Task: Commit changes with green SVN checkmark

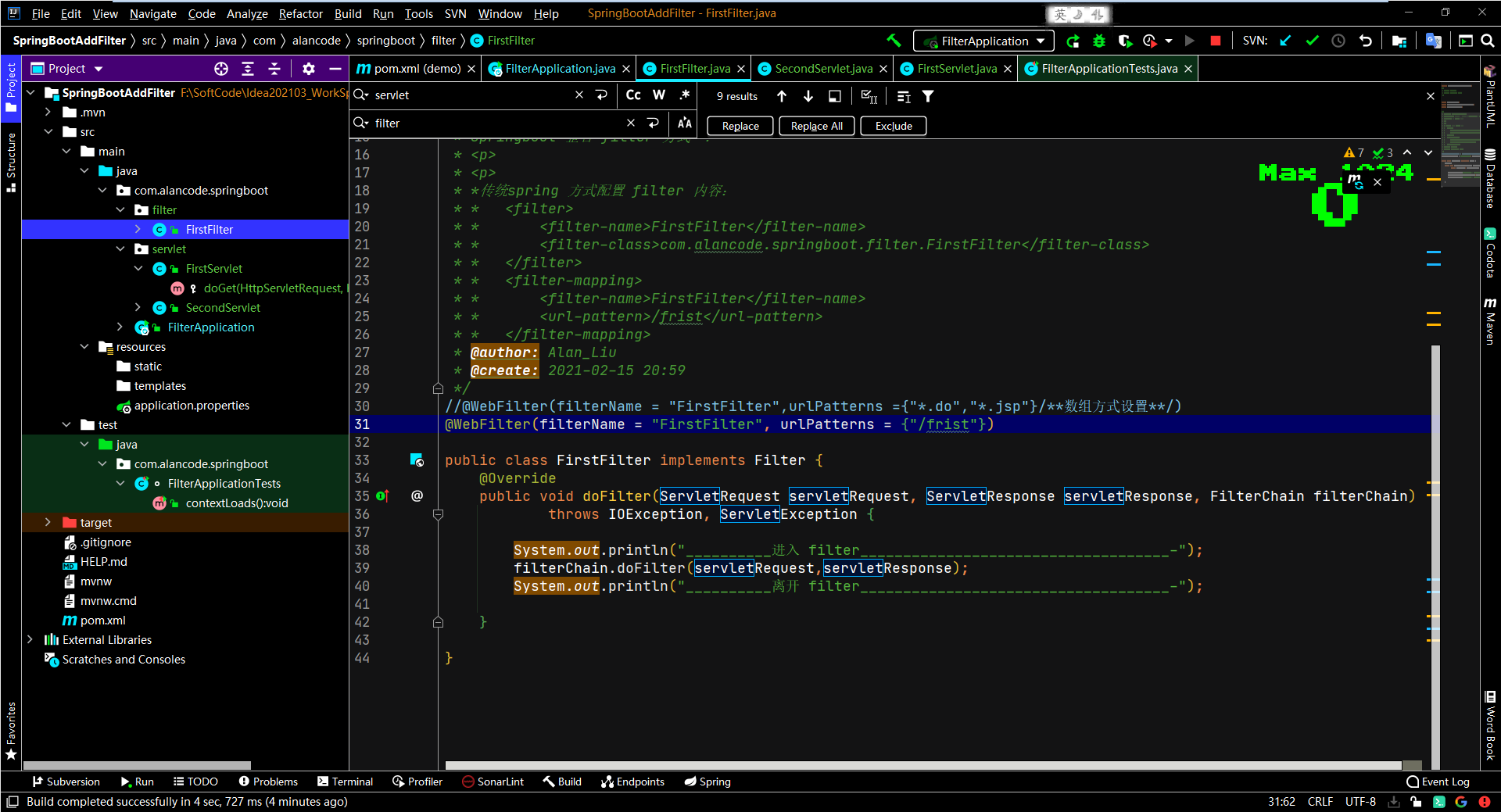Action: click(x=1312, y=41)
